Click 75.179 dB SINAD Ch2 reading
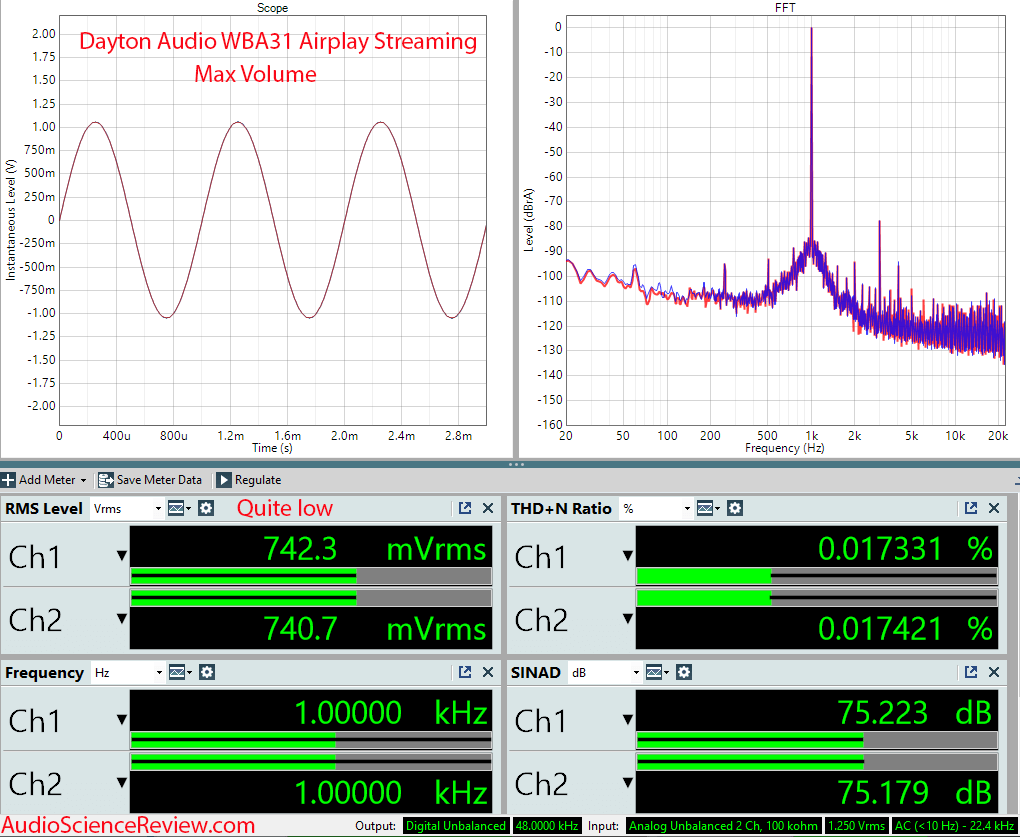1020x837 pixels. click(x=914, y=793)
